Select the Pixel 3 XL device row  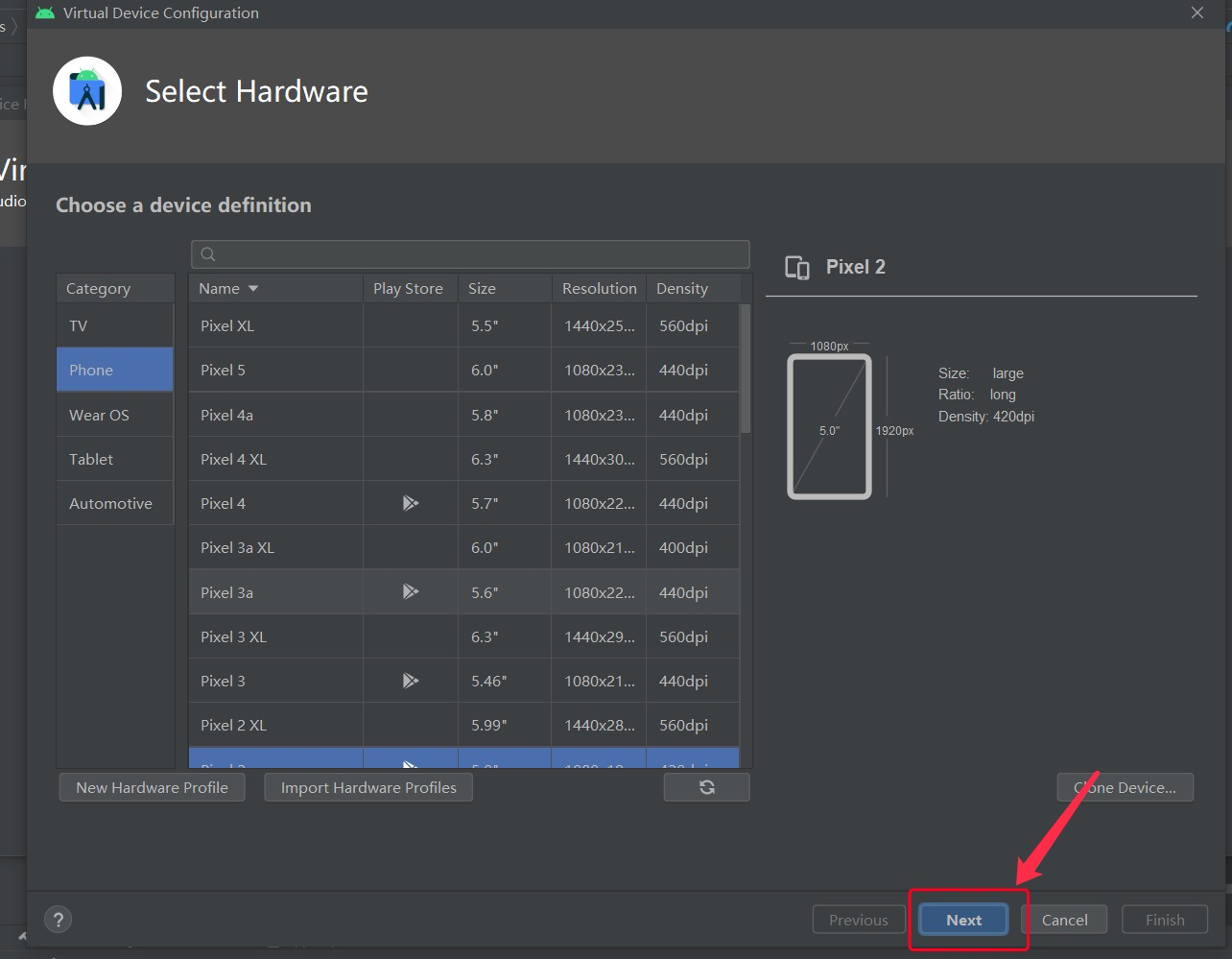tap(464, 636)
